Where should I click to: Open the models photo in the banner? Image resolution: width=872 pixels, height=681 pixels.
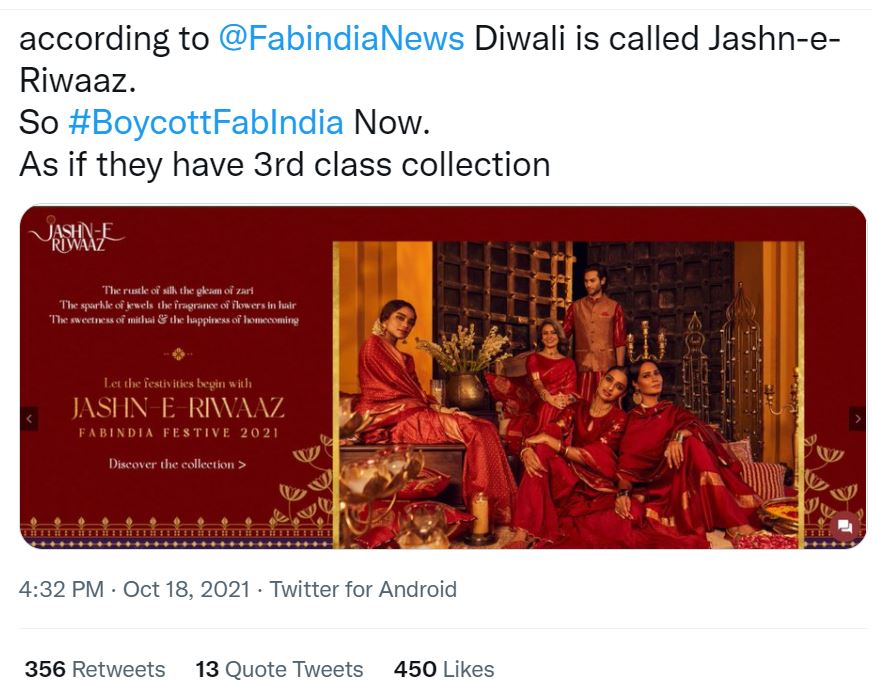pyautogui.click(x=570, y=395)
